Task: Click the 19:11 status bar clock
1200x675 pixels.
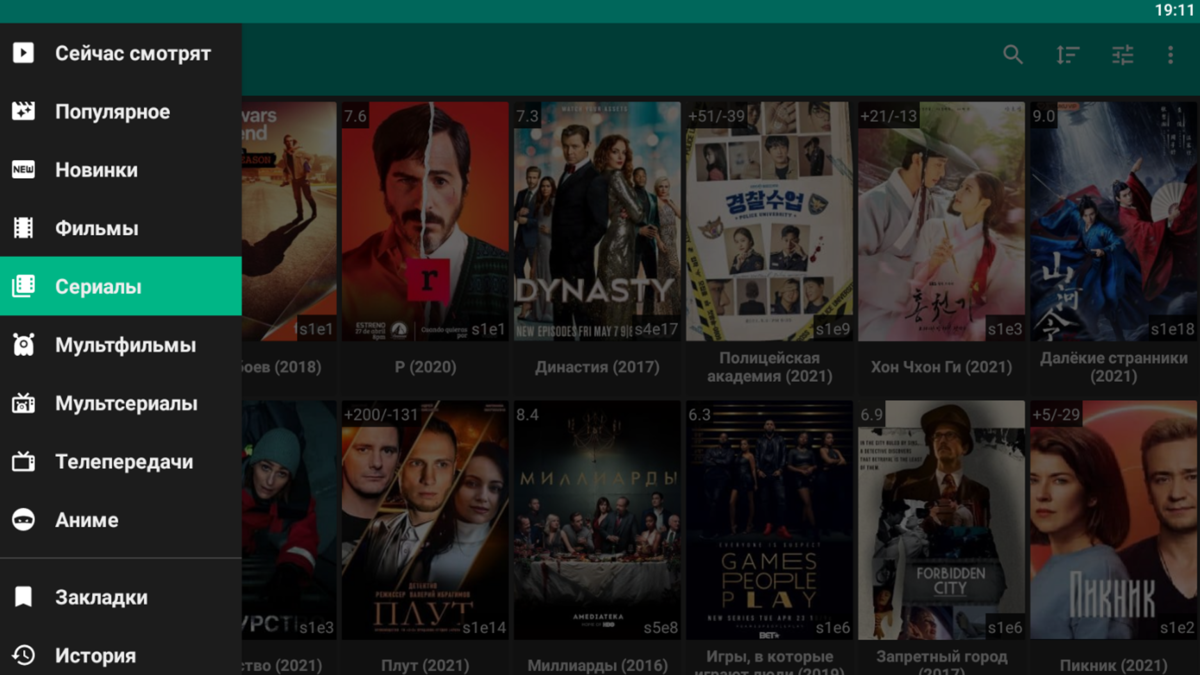Action: click(x=1174, y=10)
